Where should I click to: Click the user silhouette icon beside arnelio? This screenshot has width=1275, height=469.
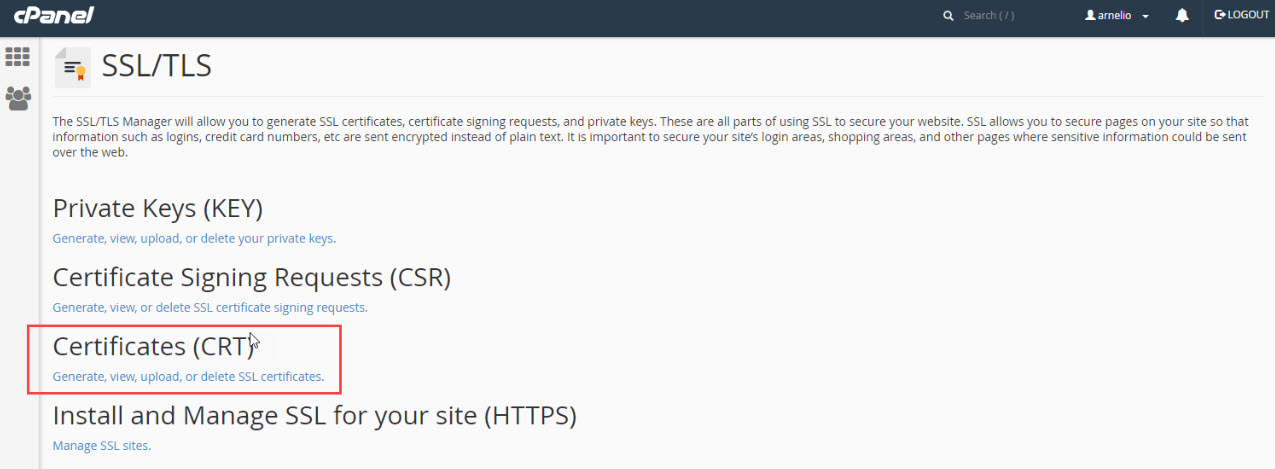[x=1090, y=16]
